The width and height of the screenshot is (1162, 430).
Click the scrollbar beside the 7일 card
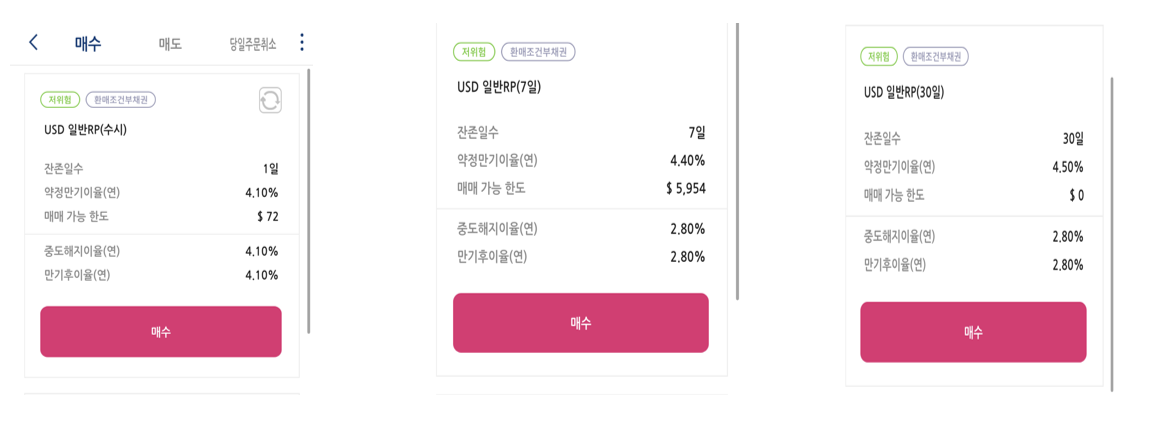pos(737,161)
